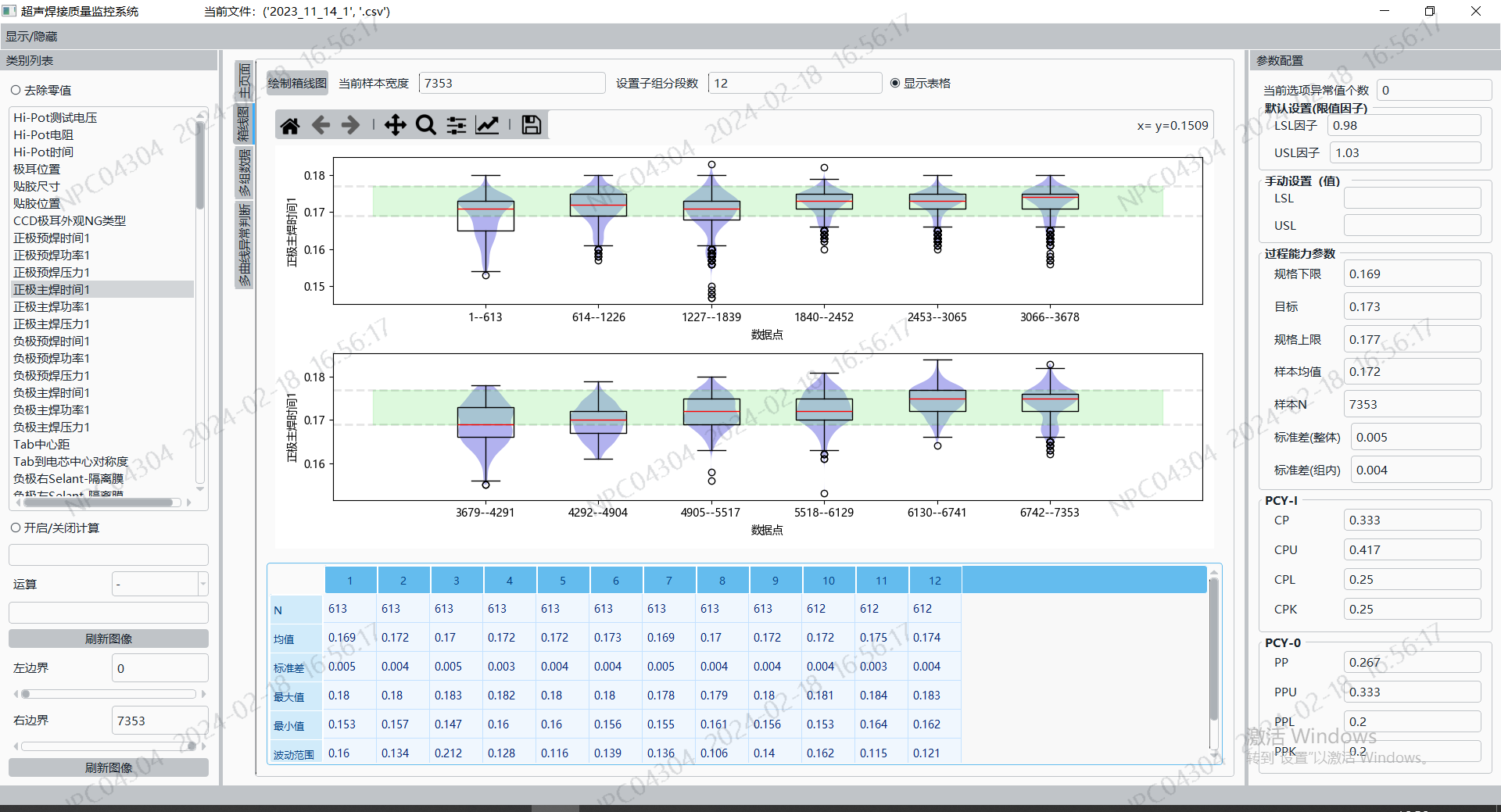Viewport: 1501px width, 812px height.
Task: Click right arrow of 左边界 slider
Action: (x=204, y=694)
